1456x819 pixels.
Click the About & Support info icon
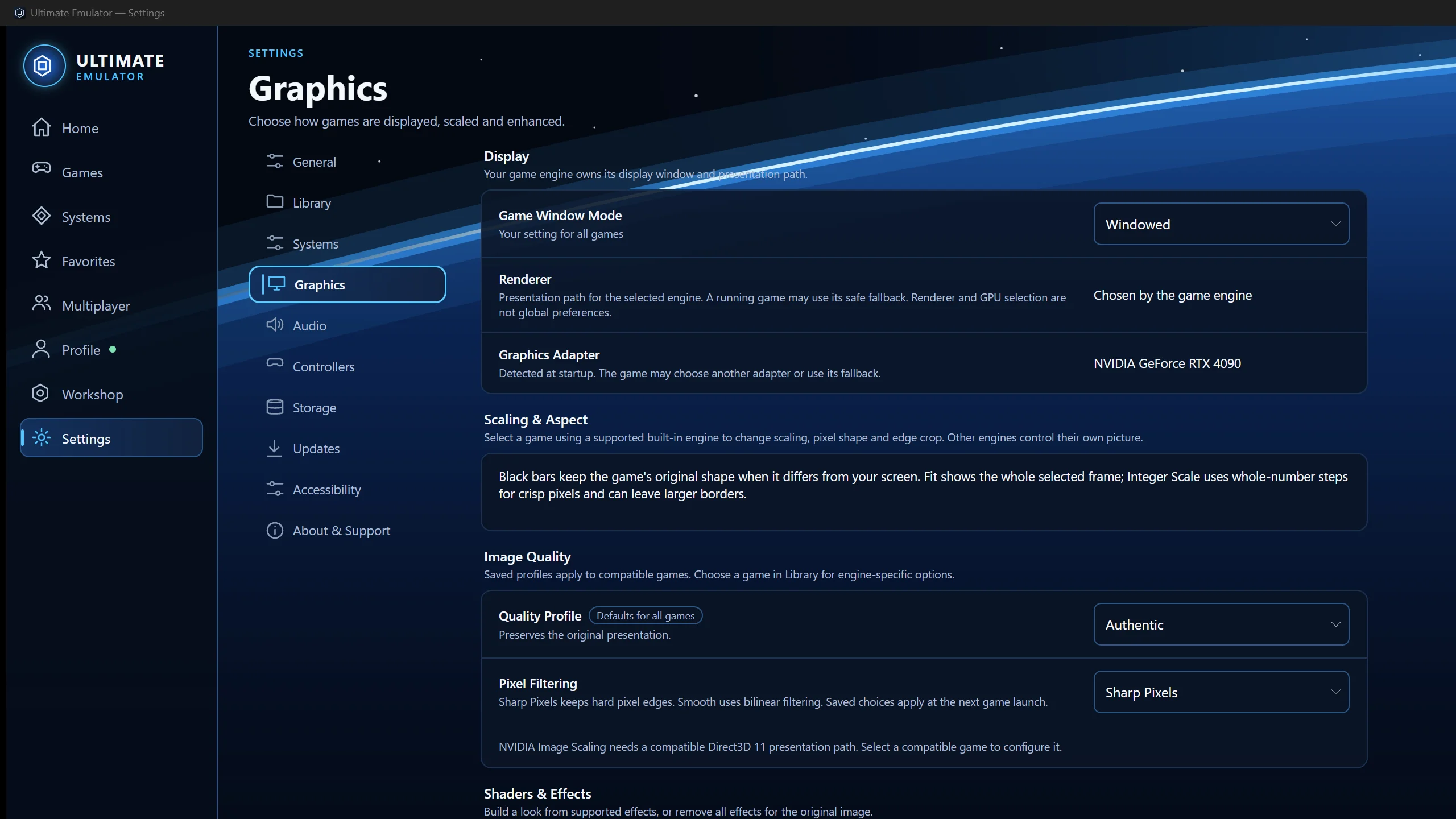[x=275, y=530]
